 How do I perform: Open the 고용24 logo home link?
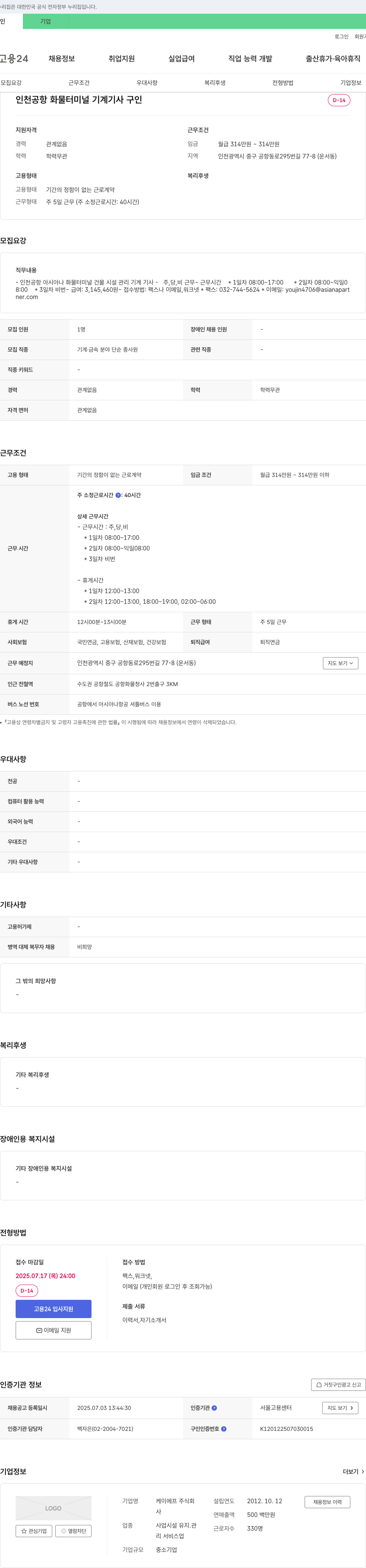14,58
